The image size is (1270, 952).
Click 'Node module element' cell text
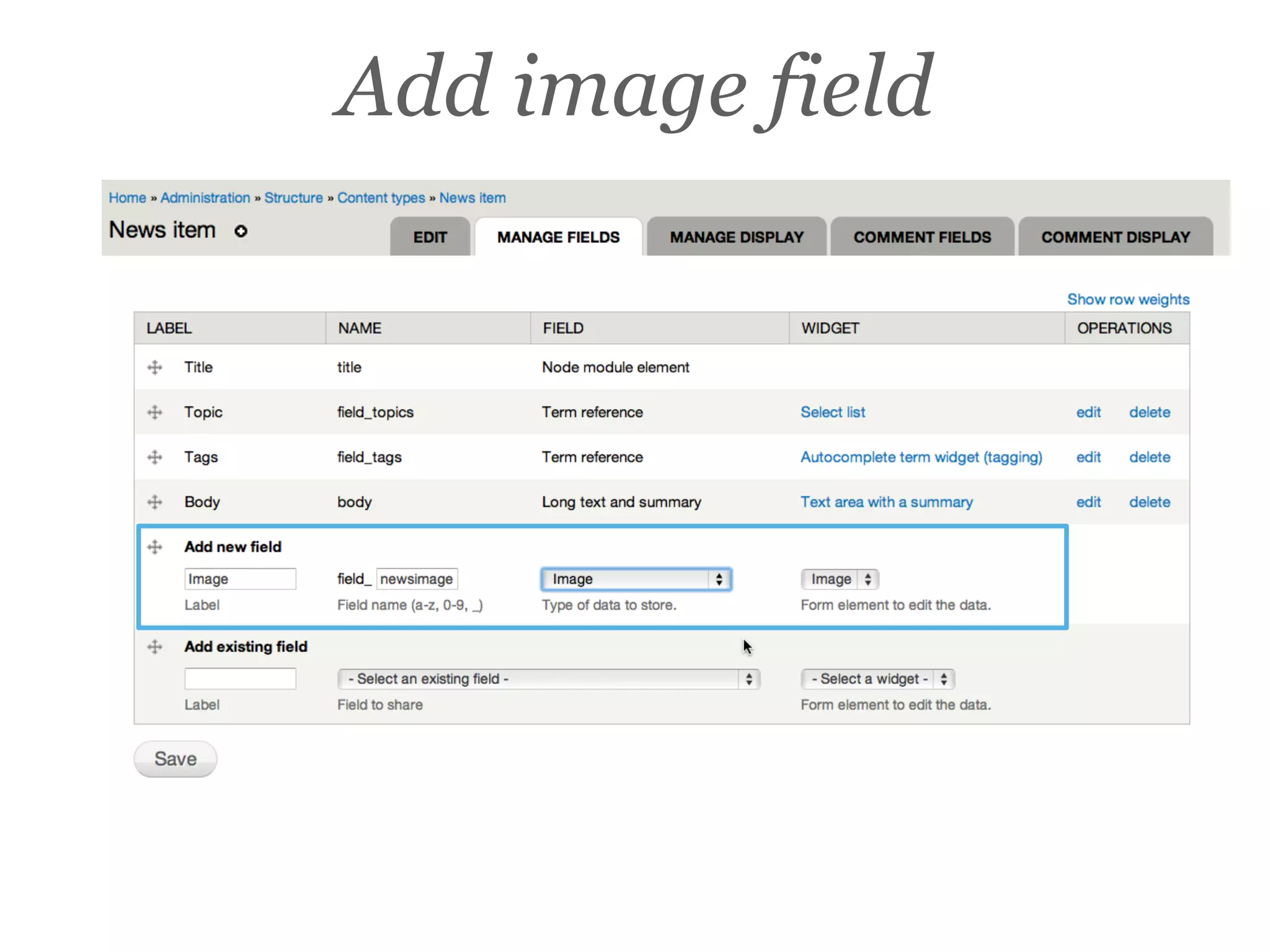click(615, 367)
